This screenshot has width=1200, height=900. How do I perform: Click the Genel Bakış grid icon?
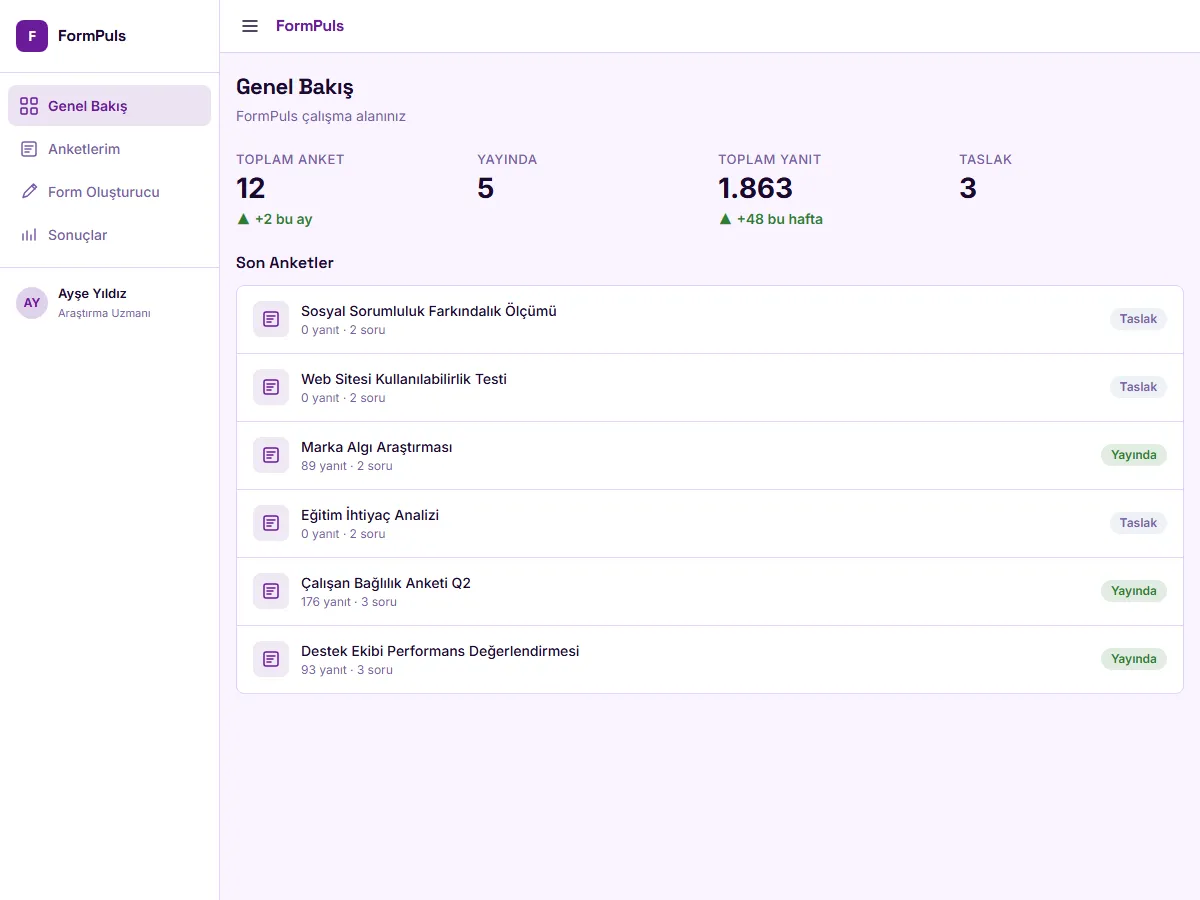(x=29, y=106)
